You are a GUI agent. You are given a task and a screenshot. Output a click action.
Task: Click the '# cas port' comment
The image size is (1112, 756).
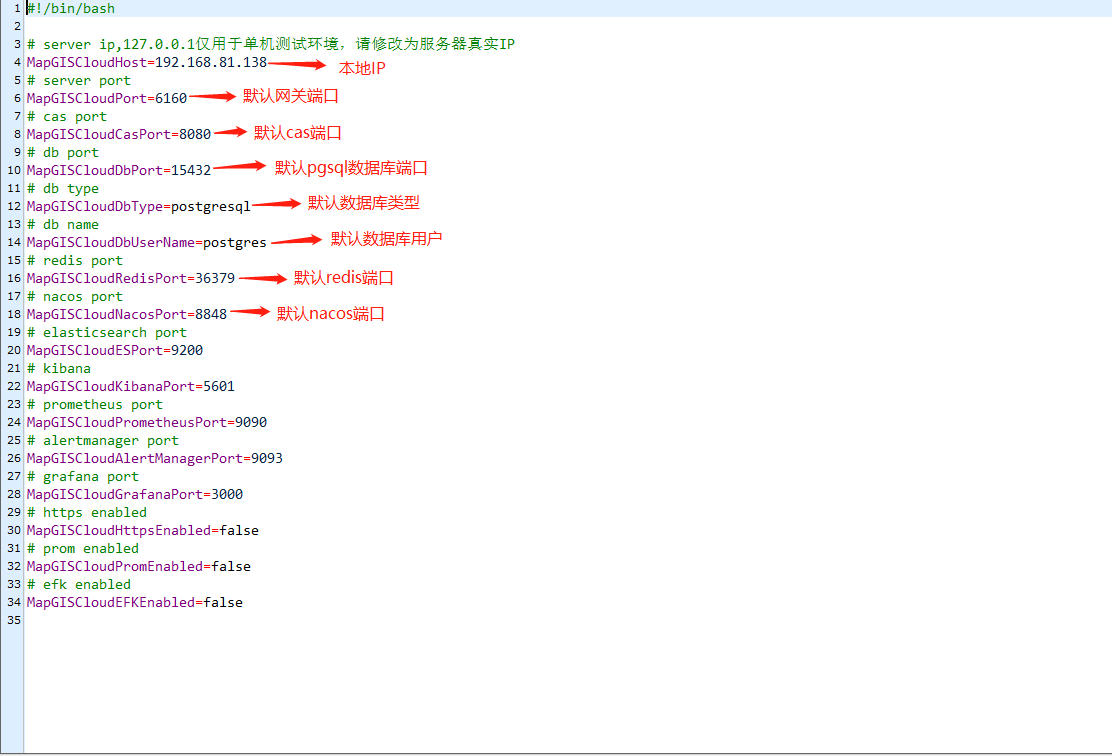click(x=67, y=116)
